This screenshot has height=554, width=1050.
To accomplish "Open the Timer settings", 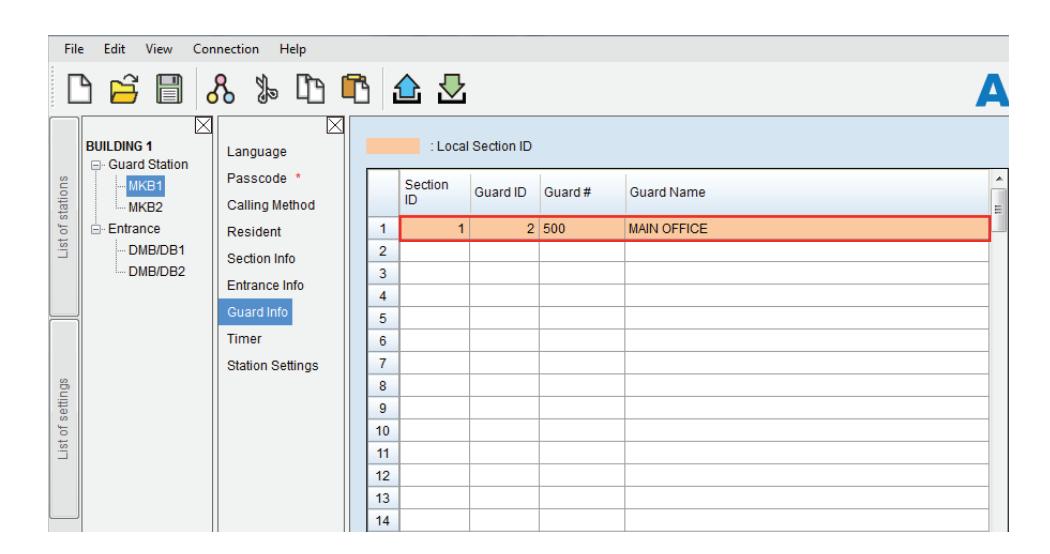I will point(244,339).
